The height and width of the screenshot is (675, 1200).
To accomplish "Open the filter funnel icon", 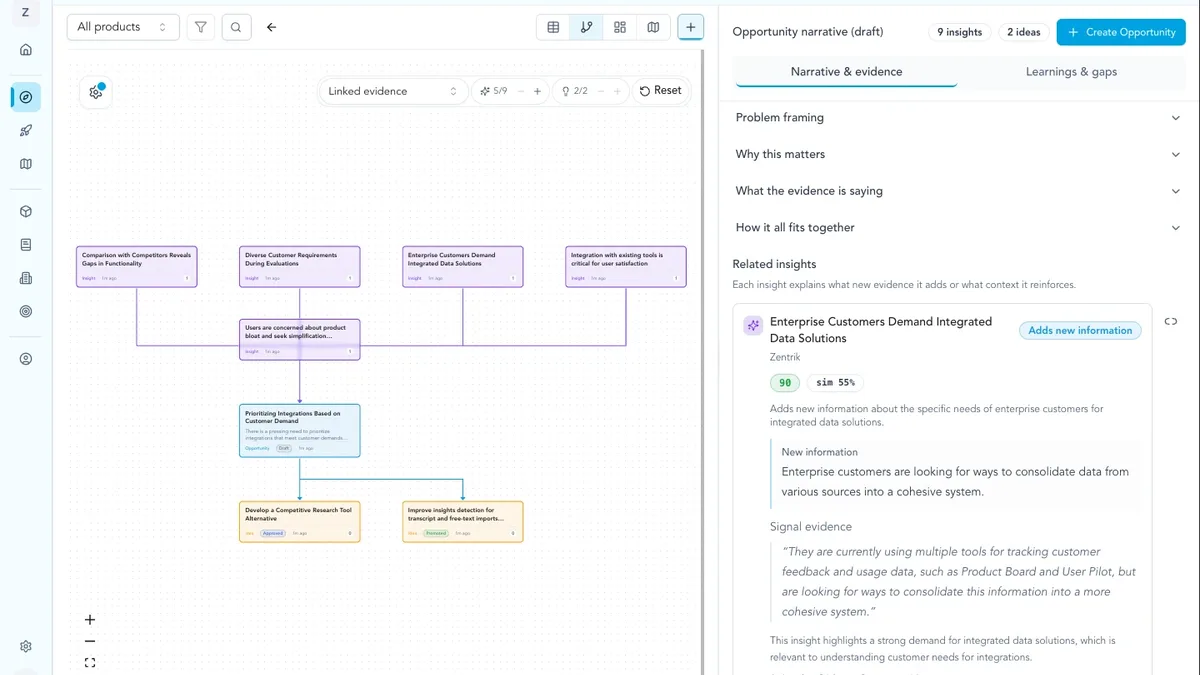I will [x=201, y=27].
